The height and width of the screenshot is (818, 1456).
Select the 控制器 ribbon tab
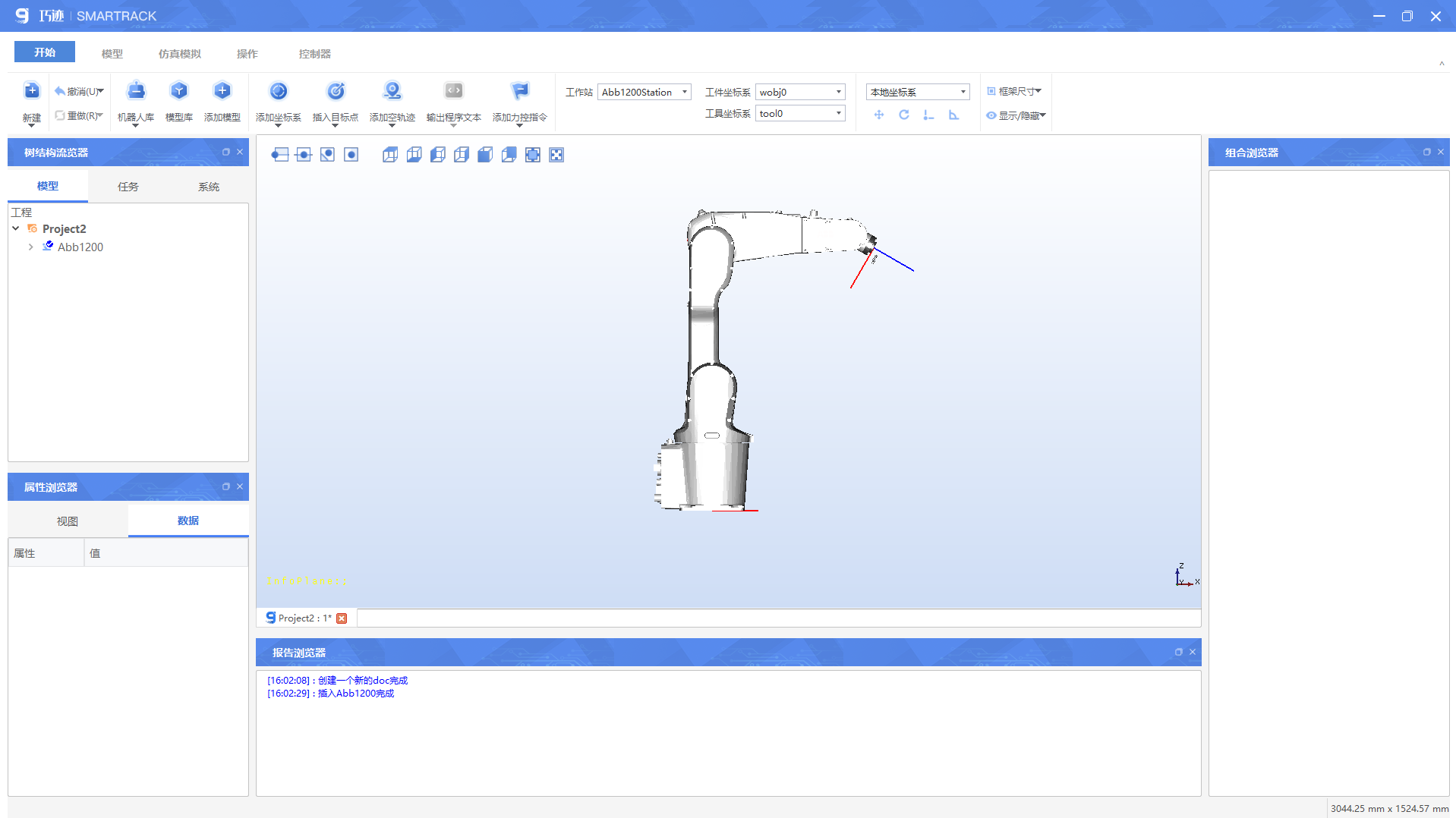315,54
